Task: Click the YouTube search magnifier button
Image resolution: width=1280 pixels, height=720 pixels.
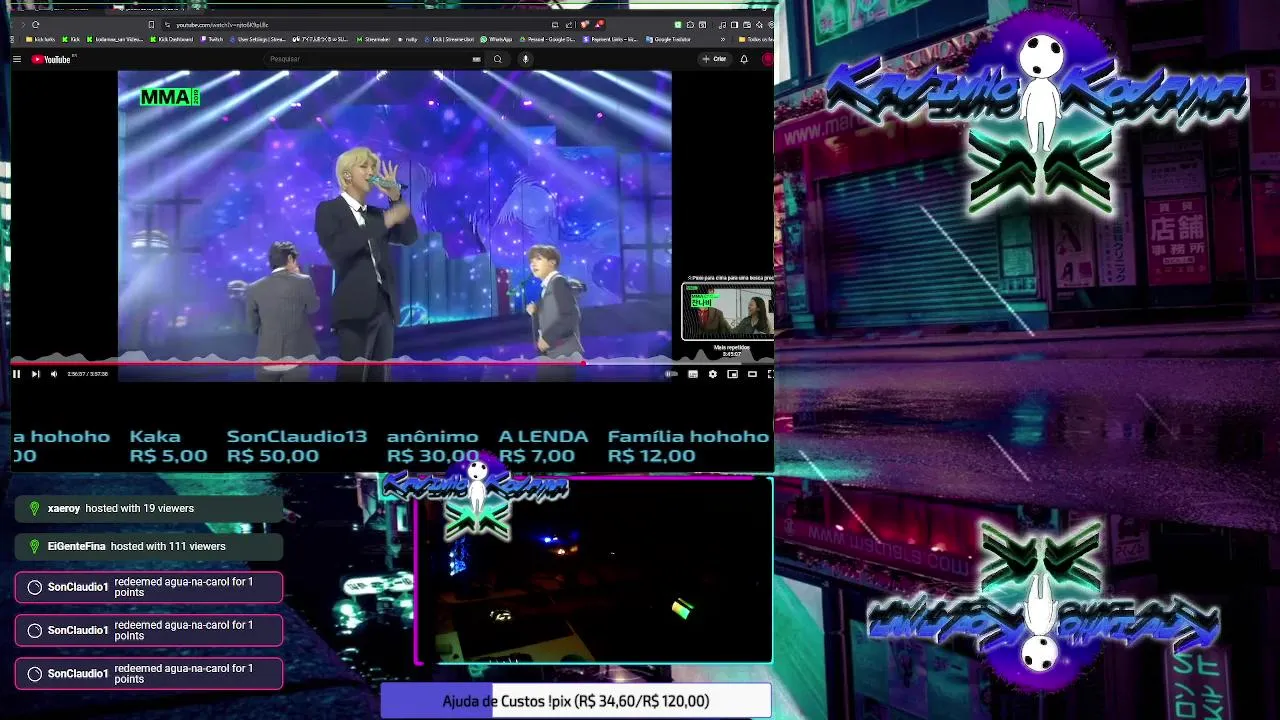Action: pyautogui.click(x=497, y=59)
